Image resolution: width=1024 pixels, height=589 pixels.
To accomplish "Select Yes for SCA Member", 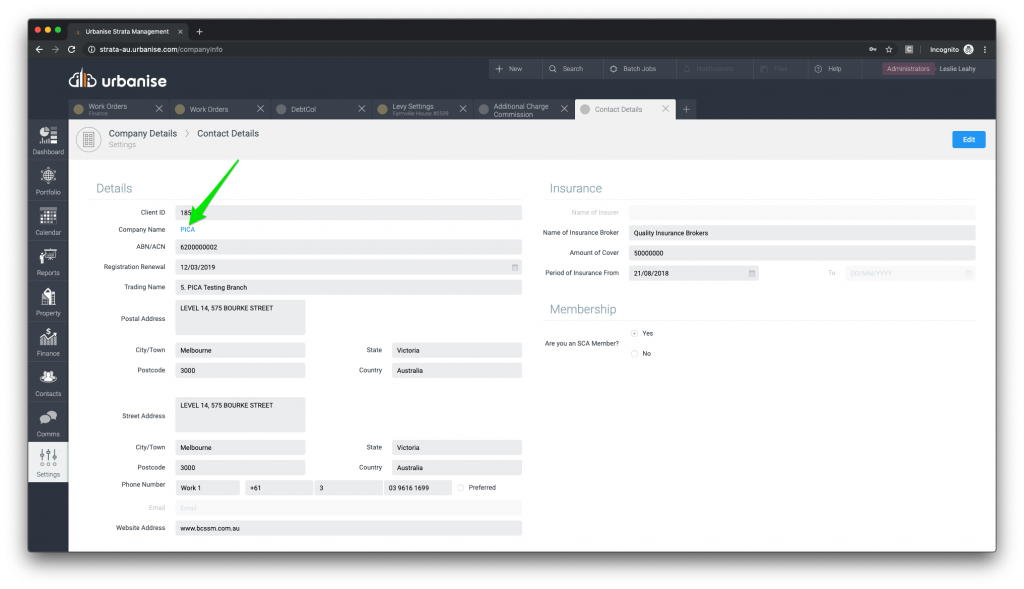I will (x=635, y=333).
